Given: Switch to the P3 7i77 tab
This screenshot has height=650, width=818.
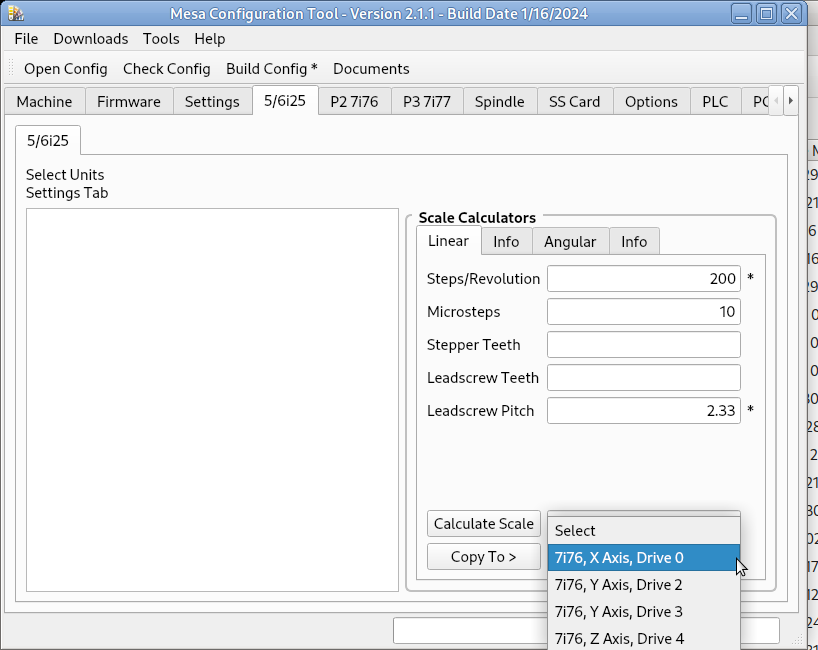Looking at the screenshot, I should click(x=427, y=102).
